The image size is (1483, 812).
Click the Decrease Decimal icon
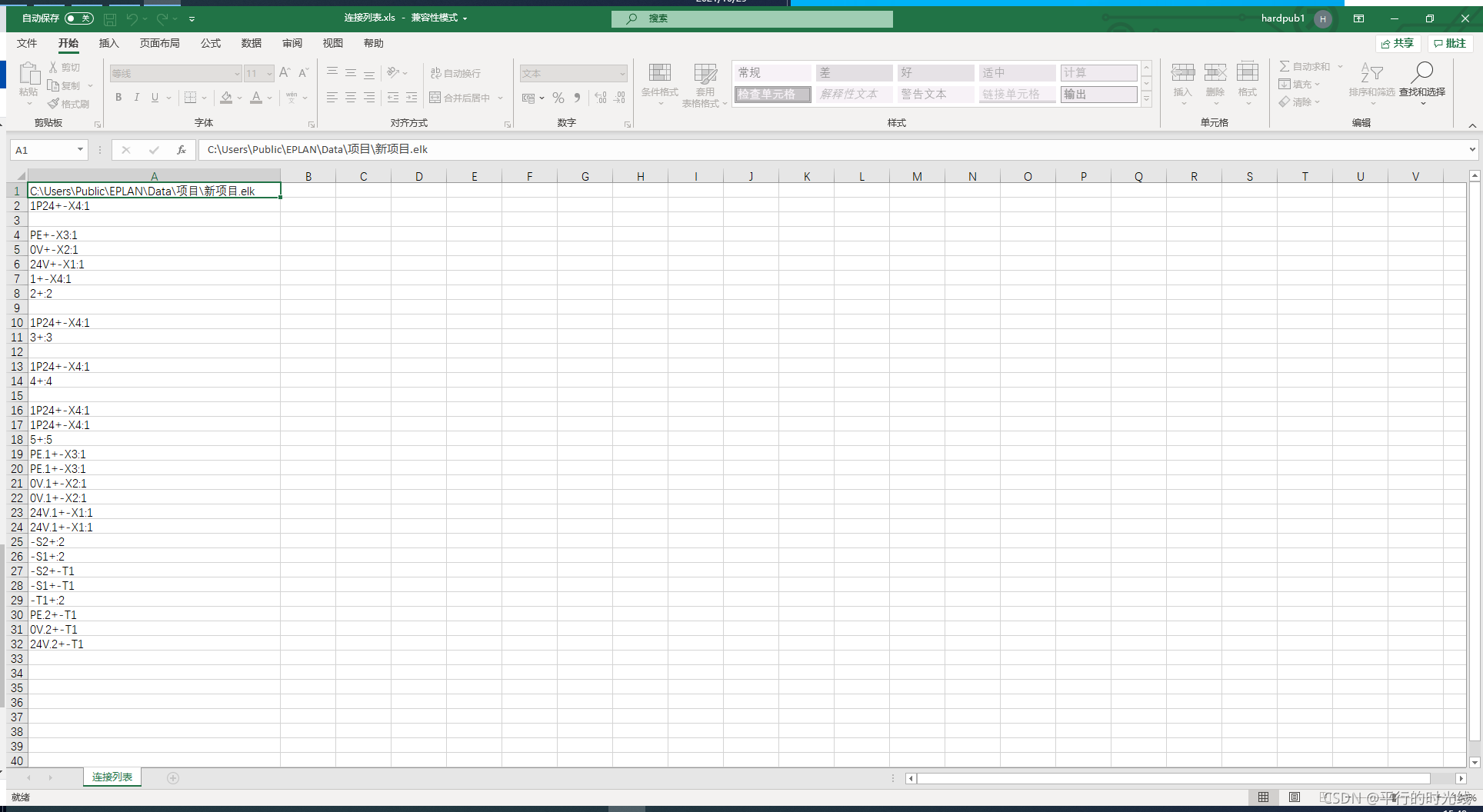(x=620, y=98)
